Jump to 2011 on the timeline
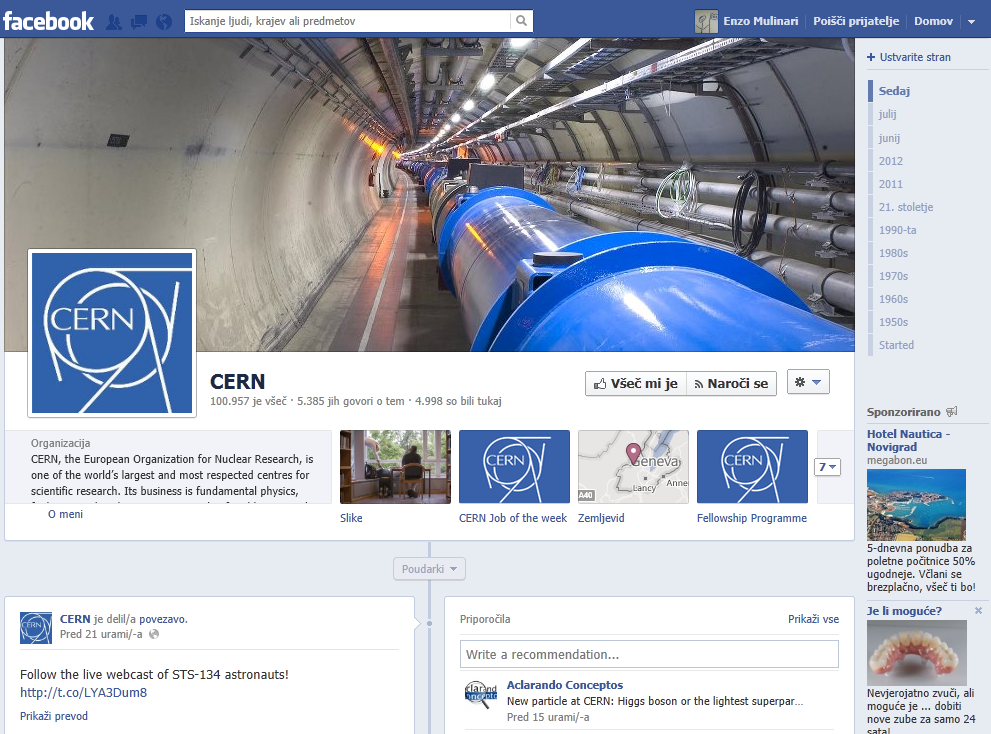 890,184
